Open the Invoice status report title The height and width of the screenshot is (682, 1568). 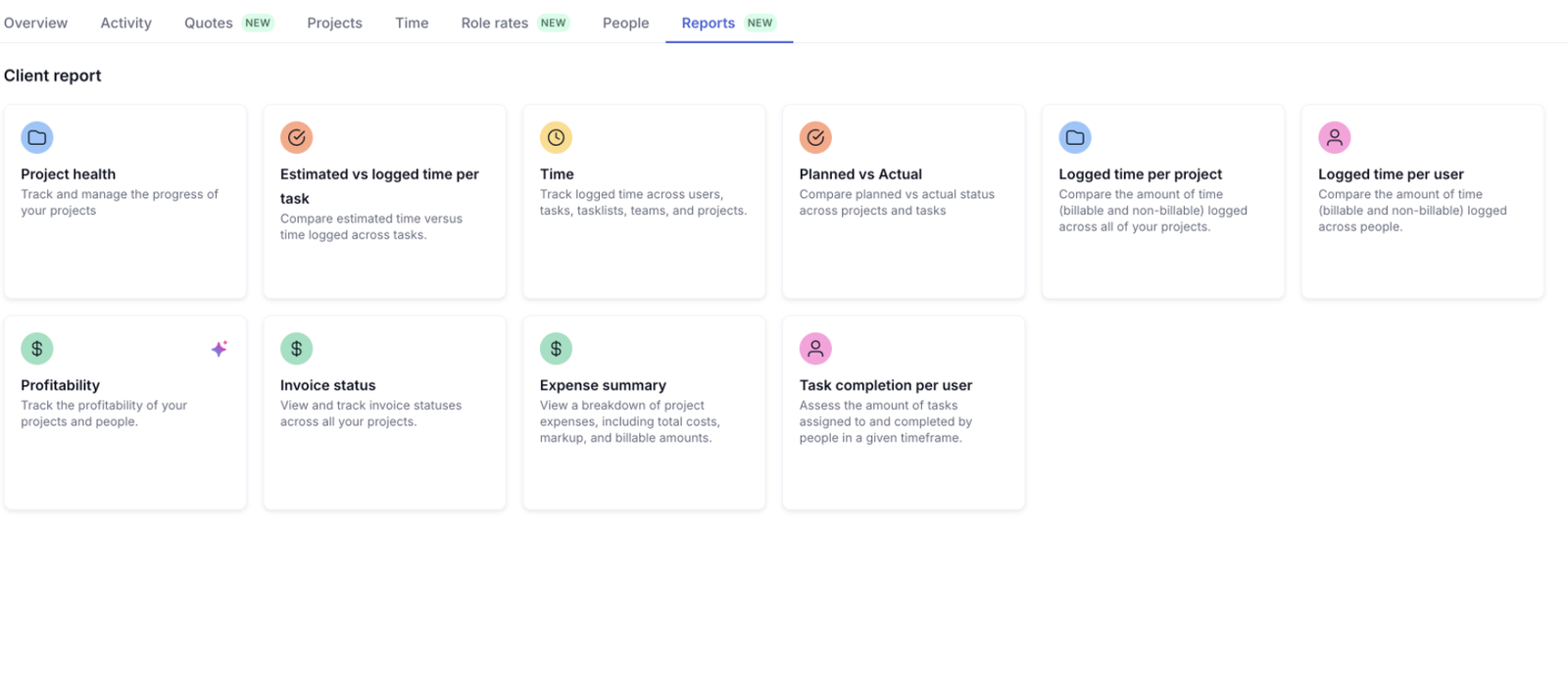[327, 385]
